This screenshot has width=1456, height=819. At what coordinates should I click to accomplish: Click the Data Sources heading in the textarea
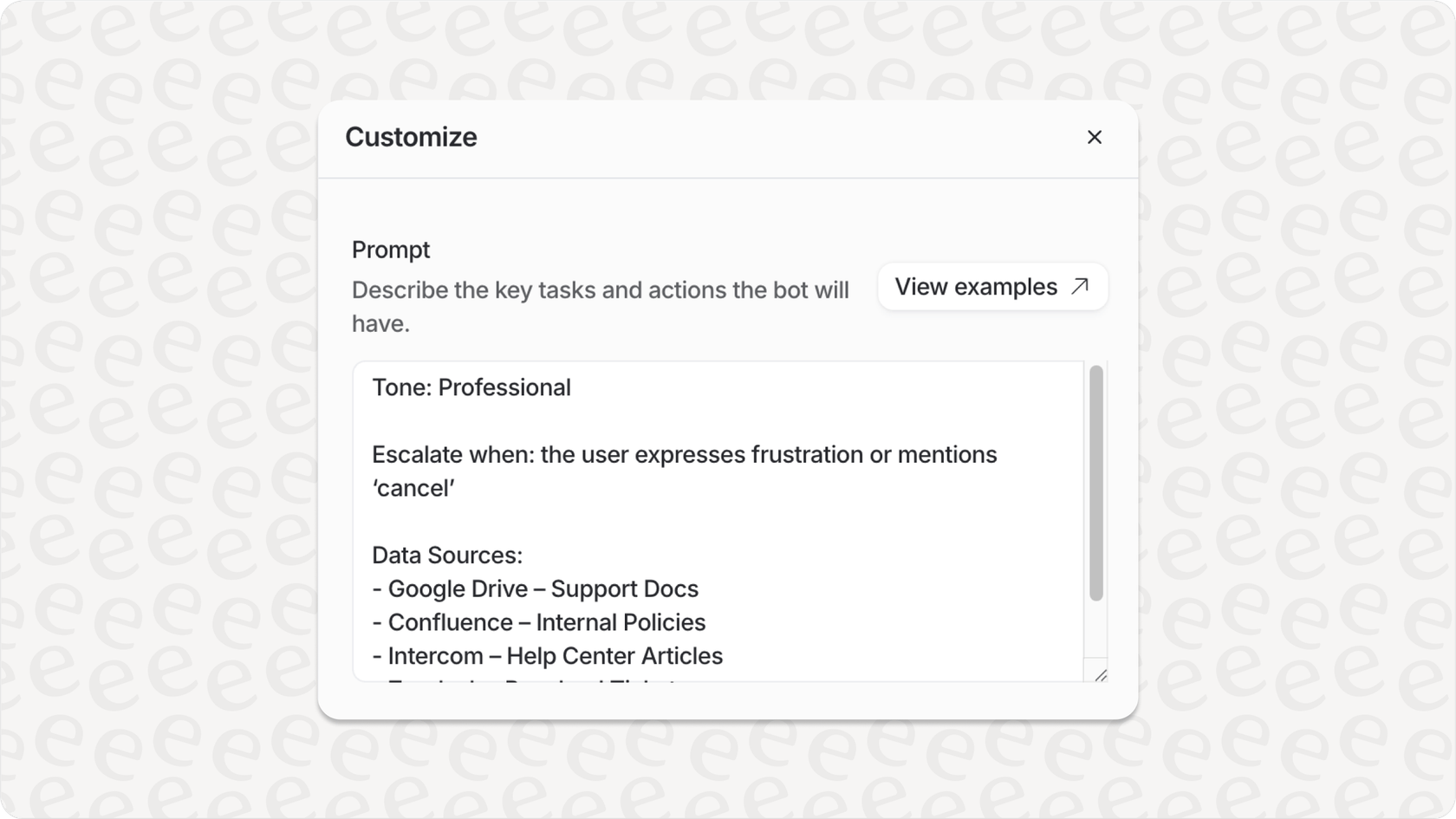coord(446,555)
